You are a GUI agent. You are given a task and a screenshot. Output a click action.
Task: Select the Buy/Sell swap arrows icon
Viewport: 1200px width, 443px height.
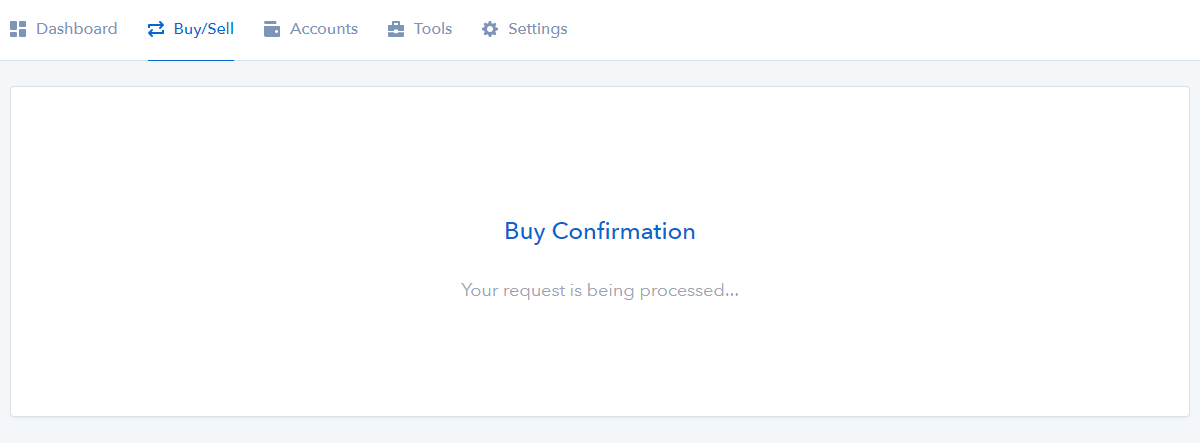[156, 29]
